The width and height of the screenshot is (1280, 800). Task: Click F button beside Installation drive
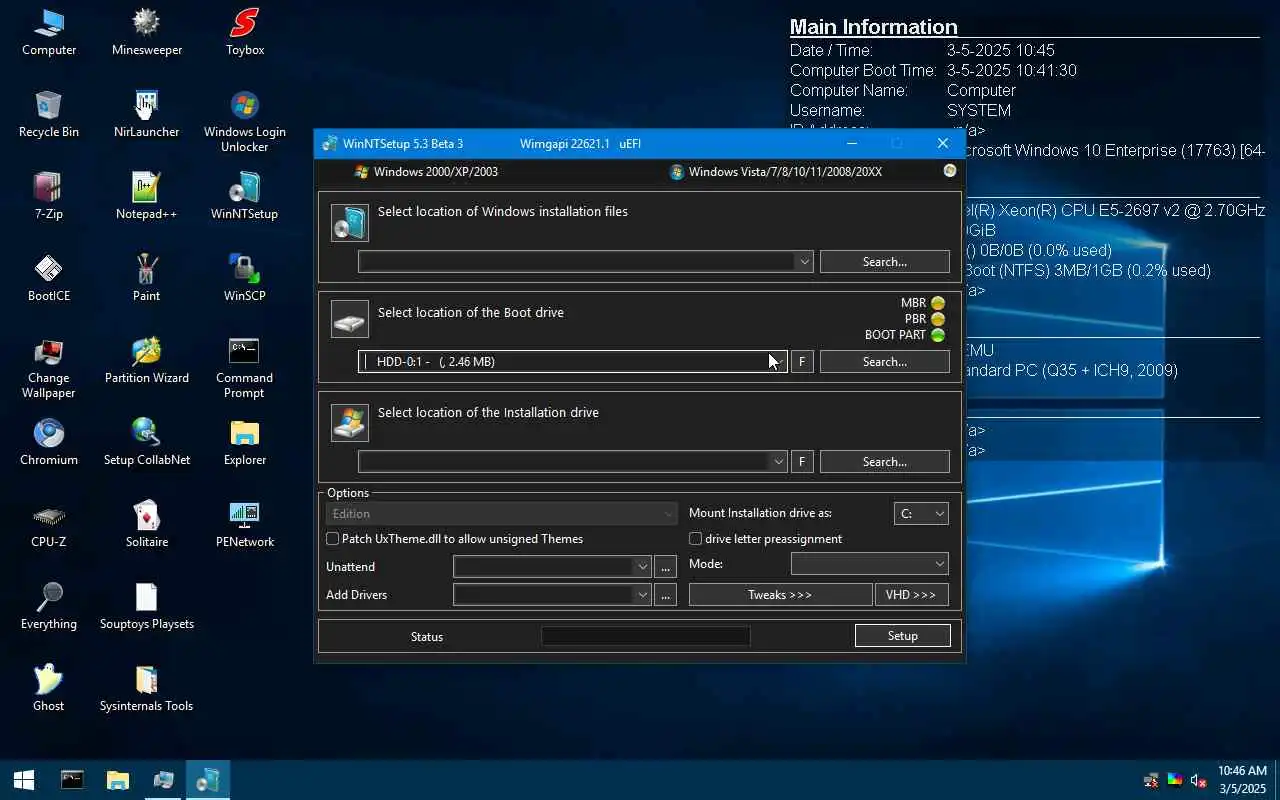(x=801, y=462)
